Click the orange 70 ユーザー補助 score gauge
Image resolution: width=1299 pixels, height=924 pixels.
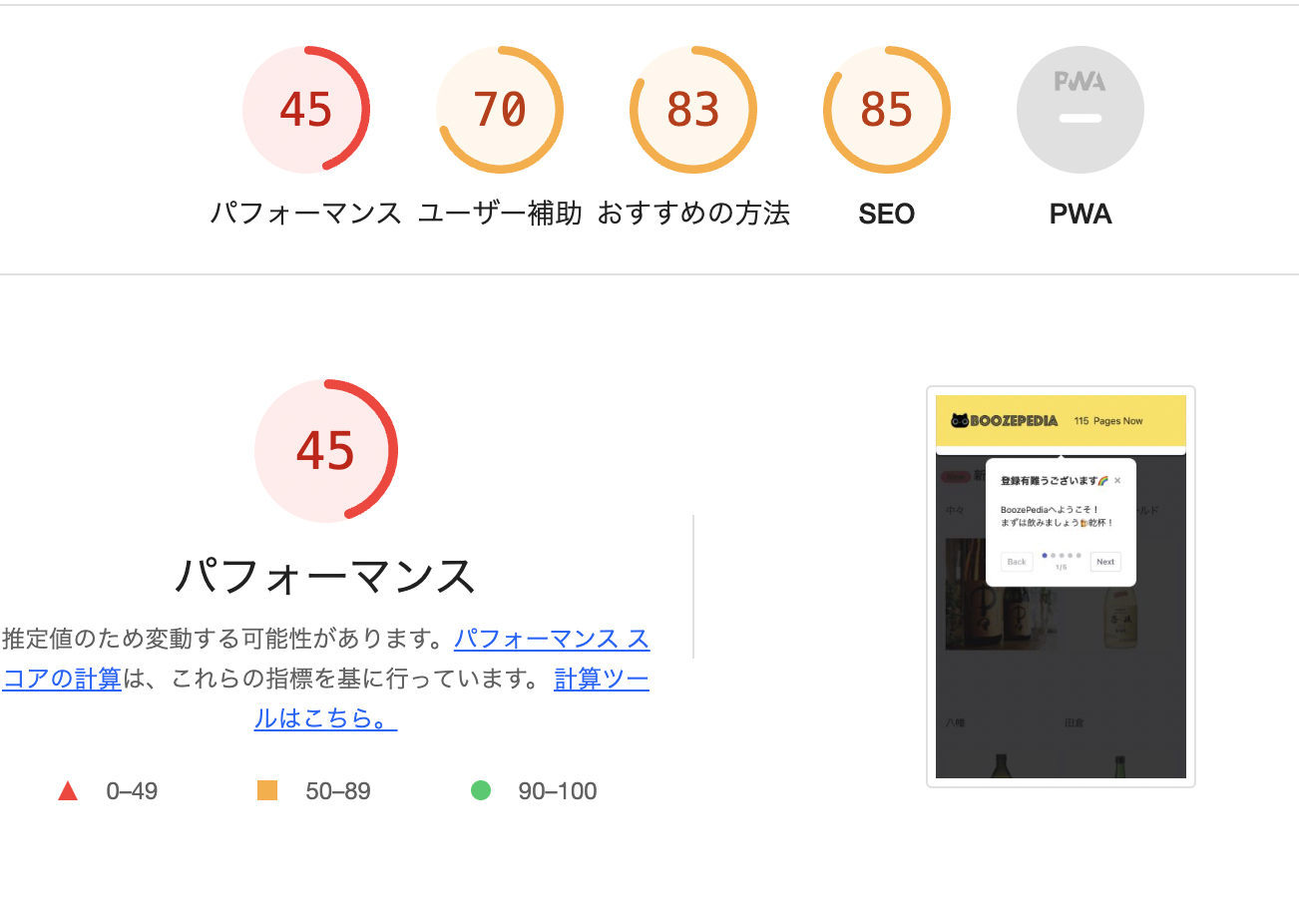click(500, 109)
